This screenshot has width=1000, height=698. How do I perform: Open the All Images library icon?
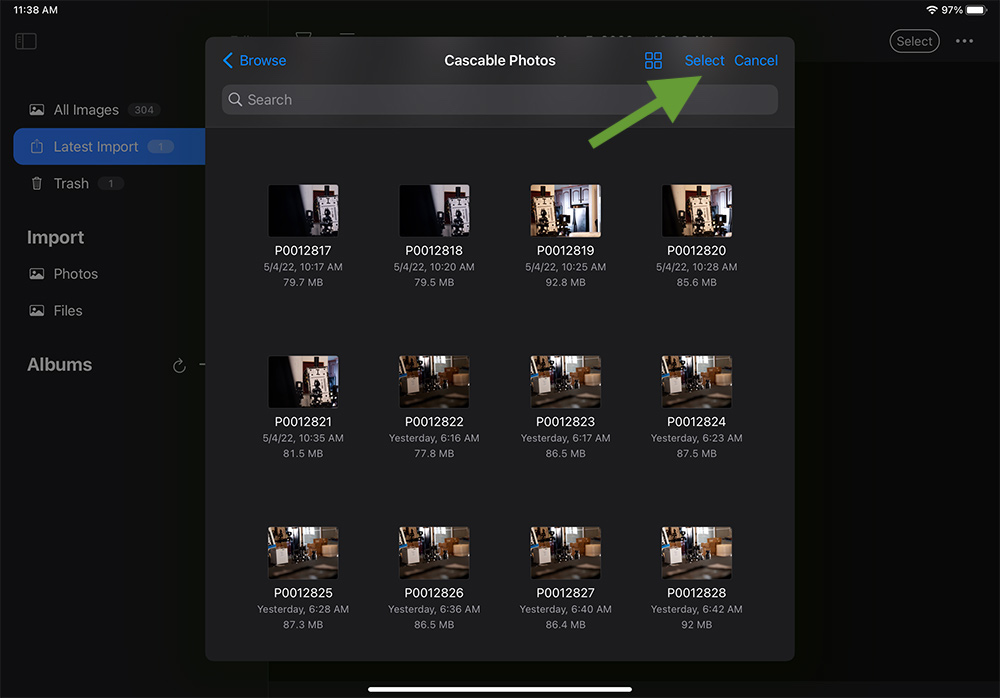coord(37,110)
